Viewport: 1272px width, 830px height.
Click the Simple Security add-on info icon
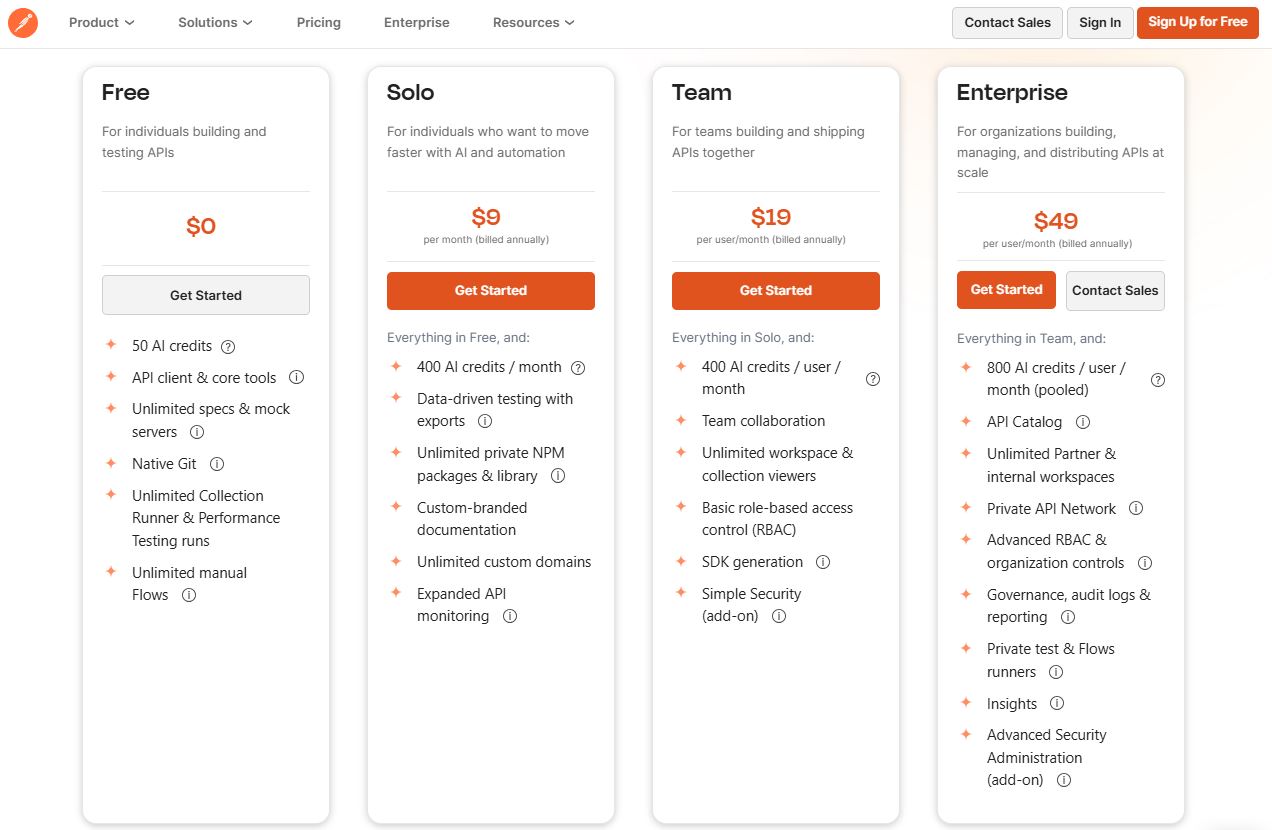pyautogui.click(x=779, y=616)
